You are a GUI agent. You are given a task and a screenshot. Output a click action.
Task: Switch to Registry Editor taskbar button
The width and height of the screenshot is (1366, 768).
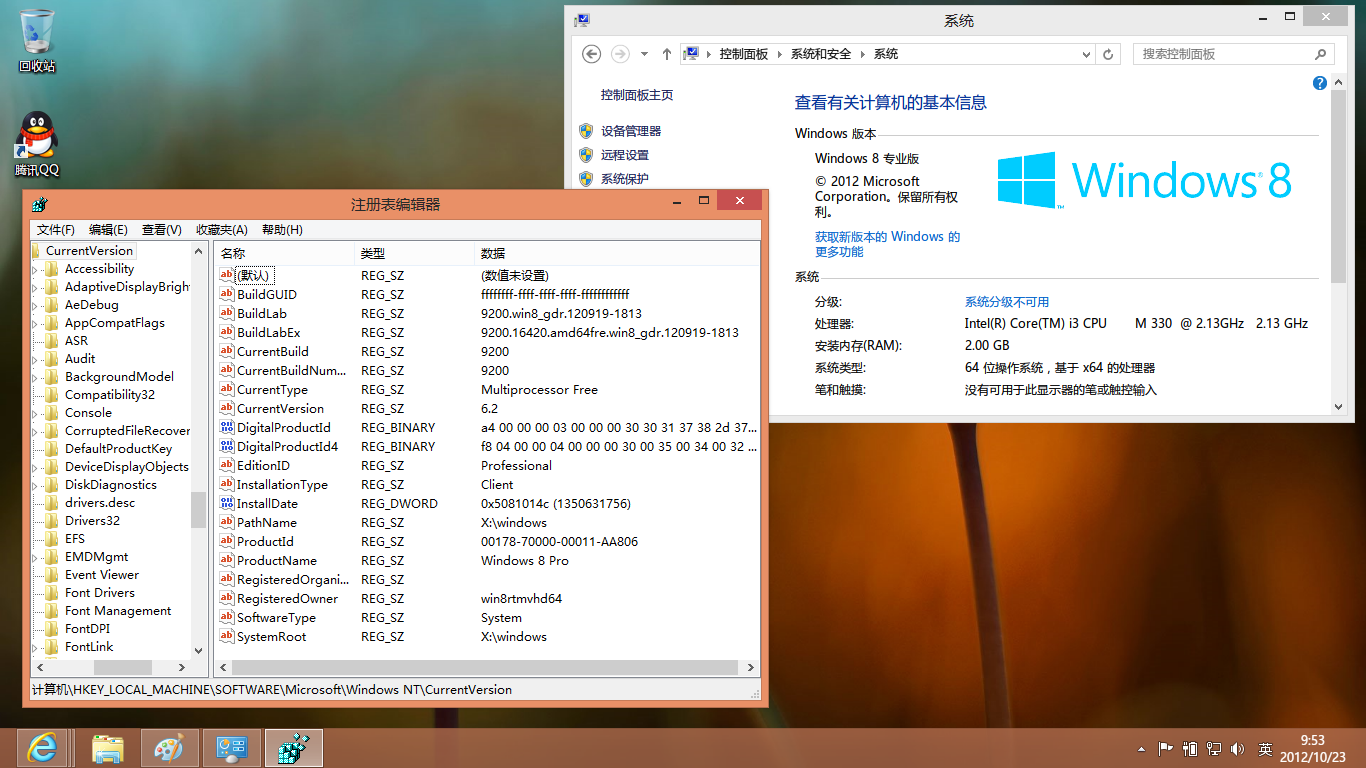click(293, 747)
